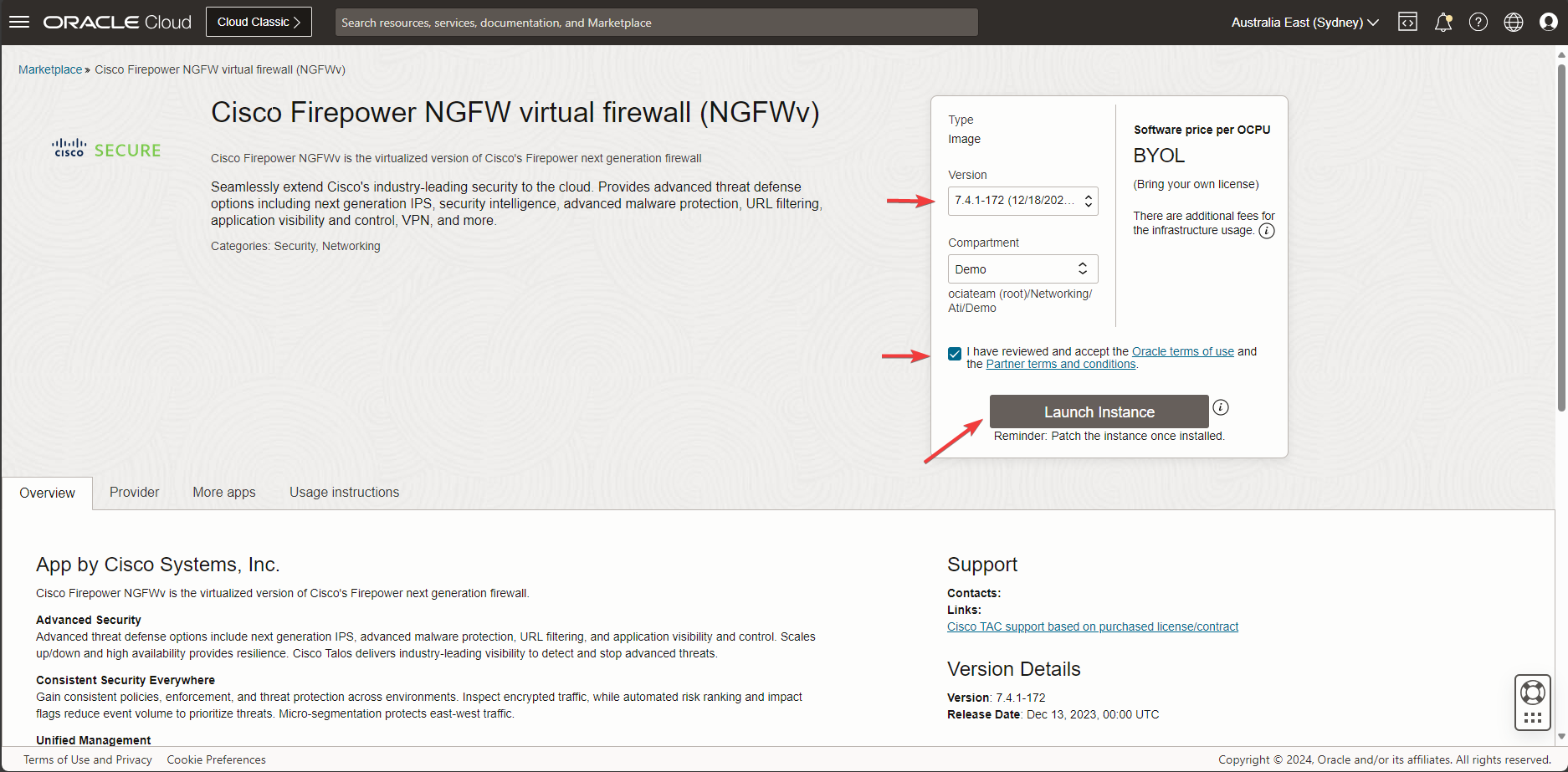Open Cloud Shell developer tools icon

[x=1408, y=23]
